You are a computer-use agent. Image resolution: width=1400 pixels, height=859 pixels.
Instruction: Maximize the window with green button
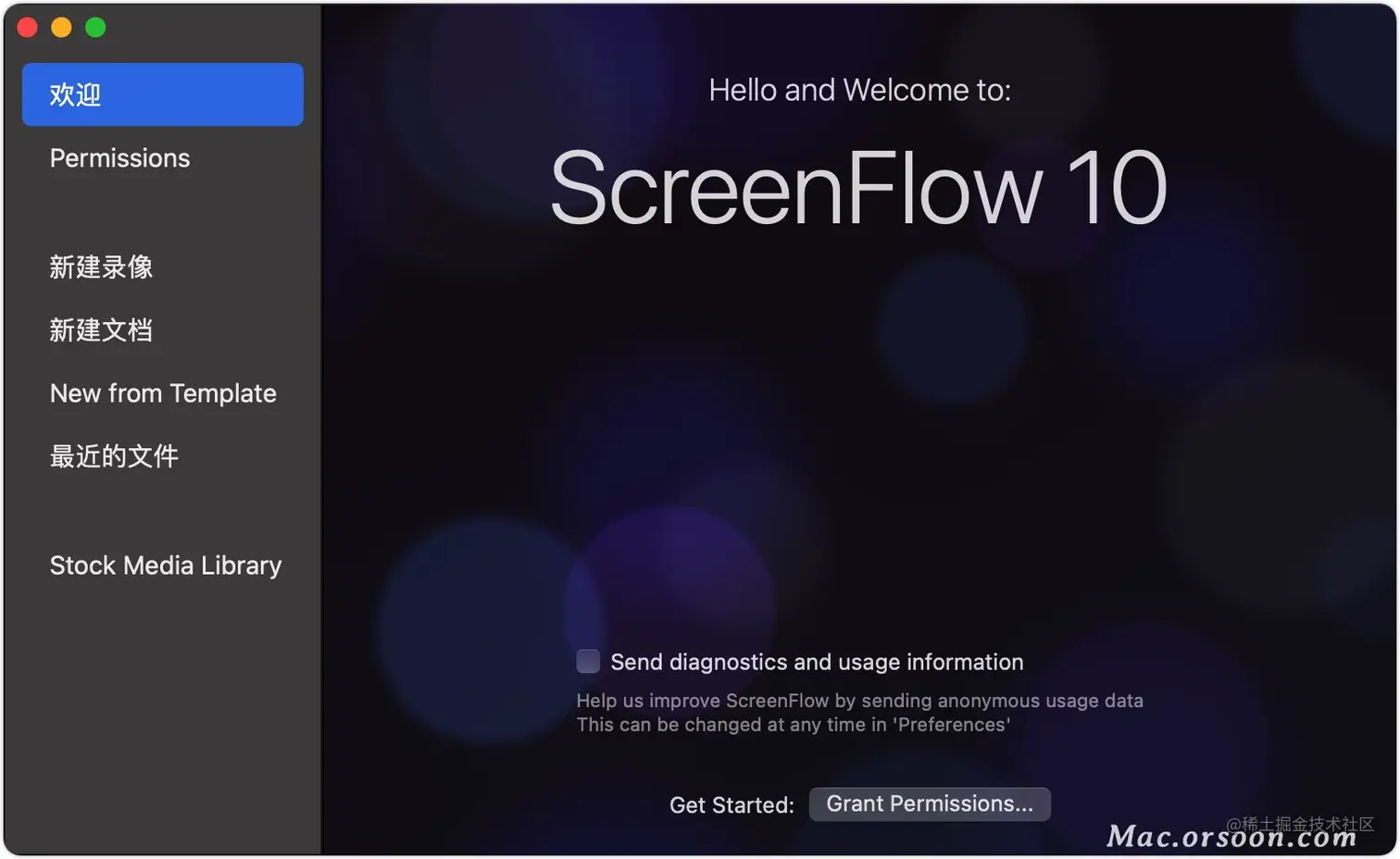[95, 28]
